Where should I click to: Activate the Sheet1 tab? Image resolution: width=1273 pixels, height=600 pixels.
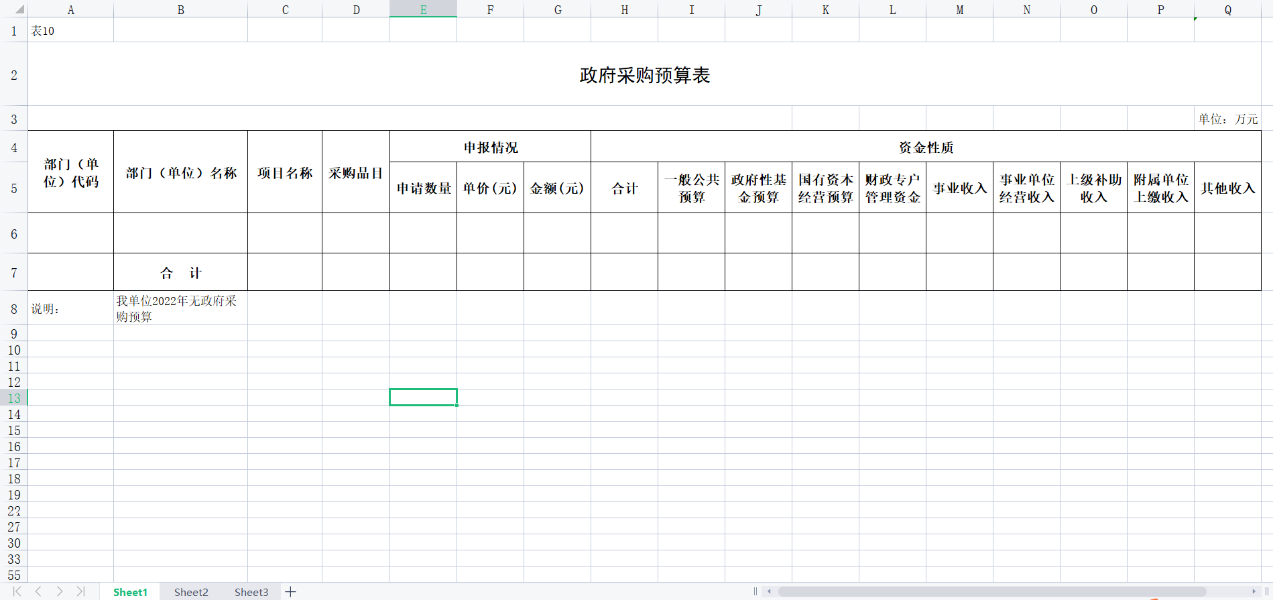pyautogui.click(x=129, y=591)
